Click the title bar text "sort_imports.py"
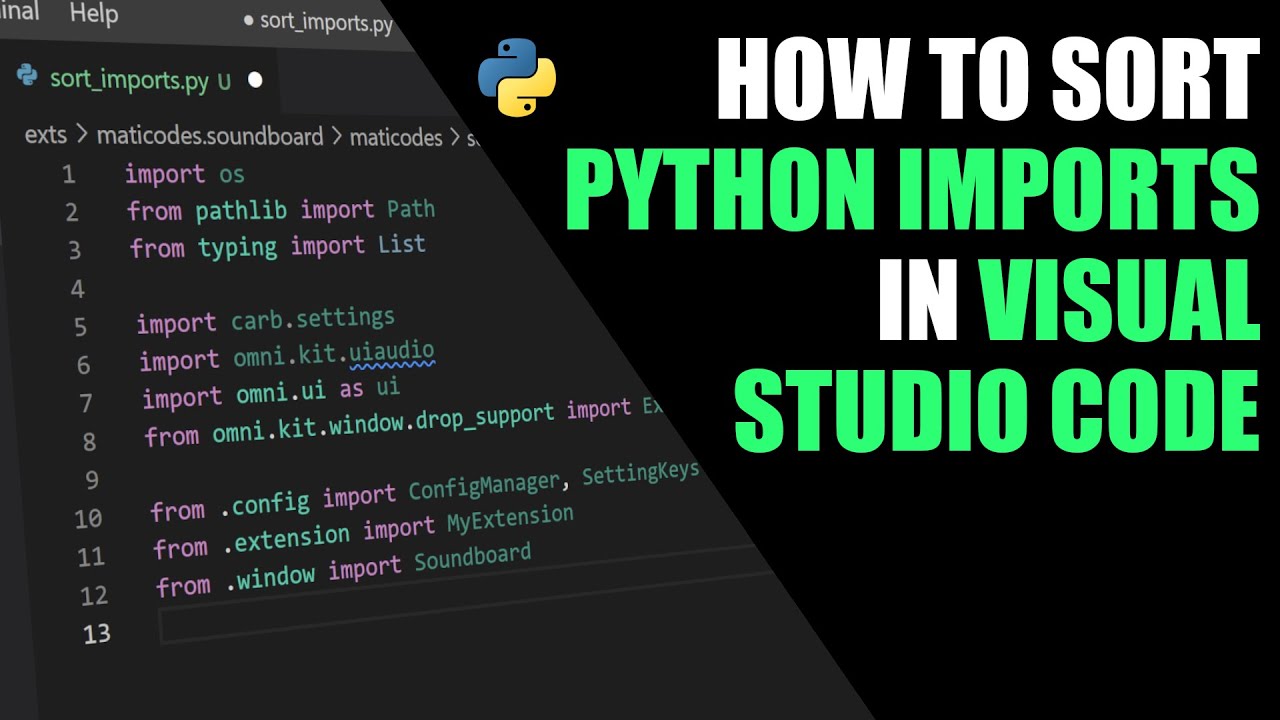1280x720 pixels. point(326,21)
